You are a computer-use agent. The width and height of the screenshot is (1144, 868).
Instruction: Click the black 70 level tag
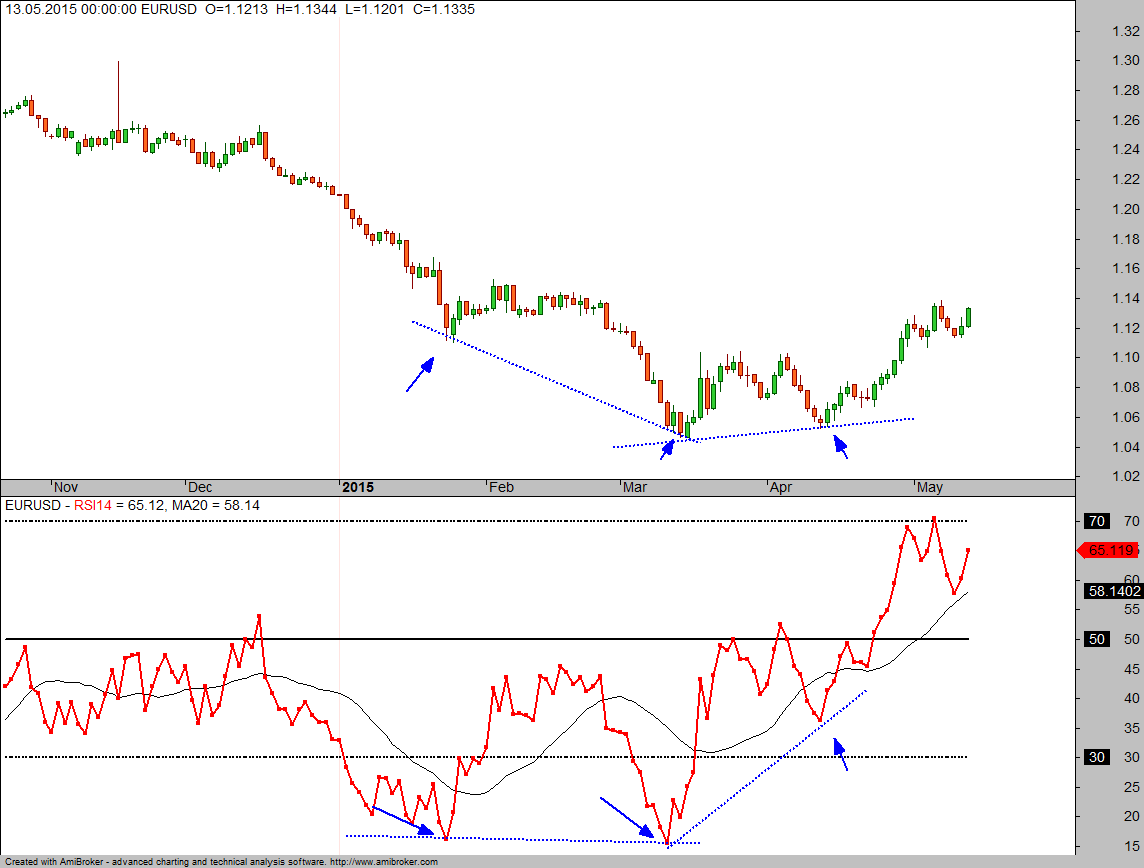[x=1097, y=521]
